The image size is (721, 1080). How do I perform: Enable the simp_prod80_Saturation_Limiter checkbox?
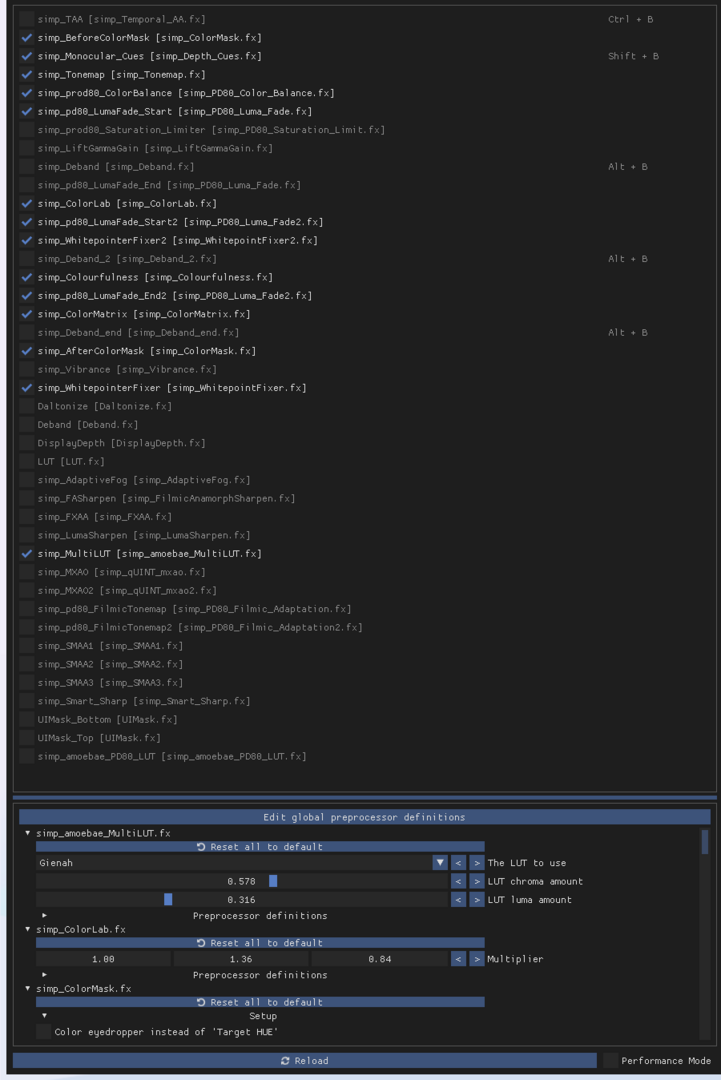(27, 129)
